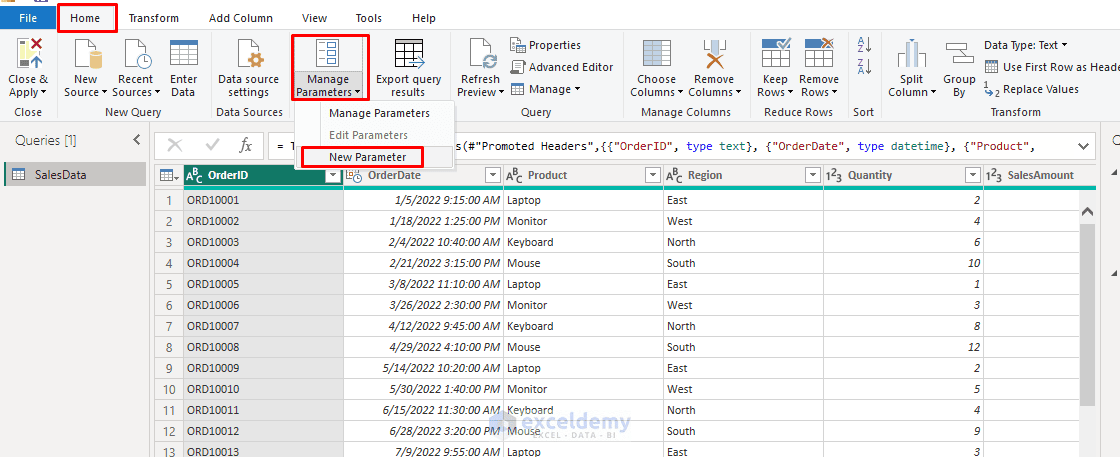Open the Manage dropdown in Query group
The width and height of the screenshot is (1120, 457).
(546, 89)
